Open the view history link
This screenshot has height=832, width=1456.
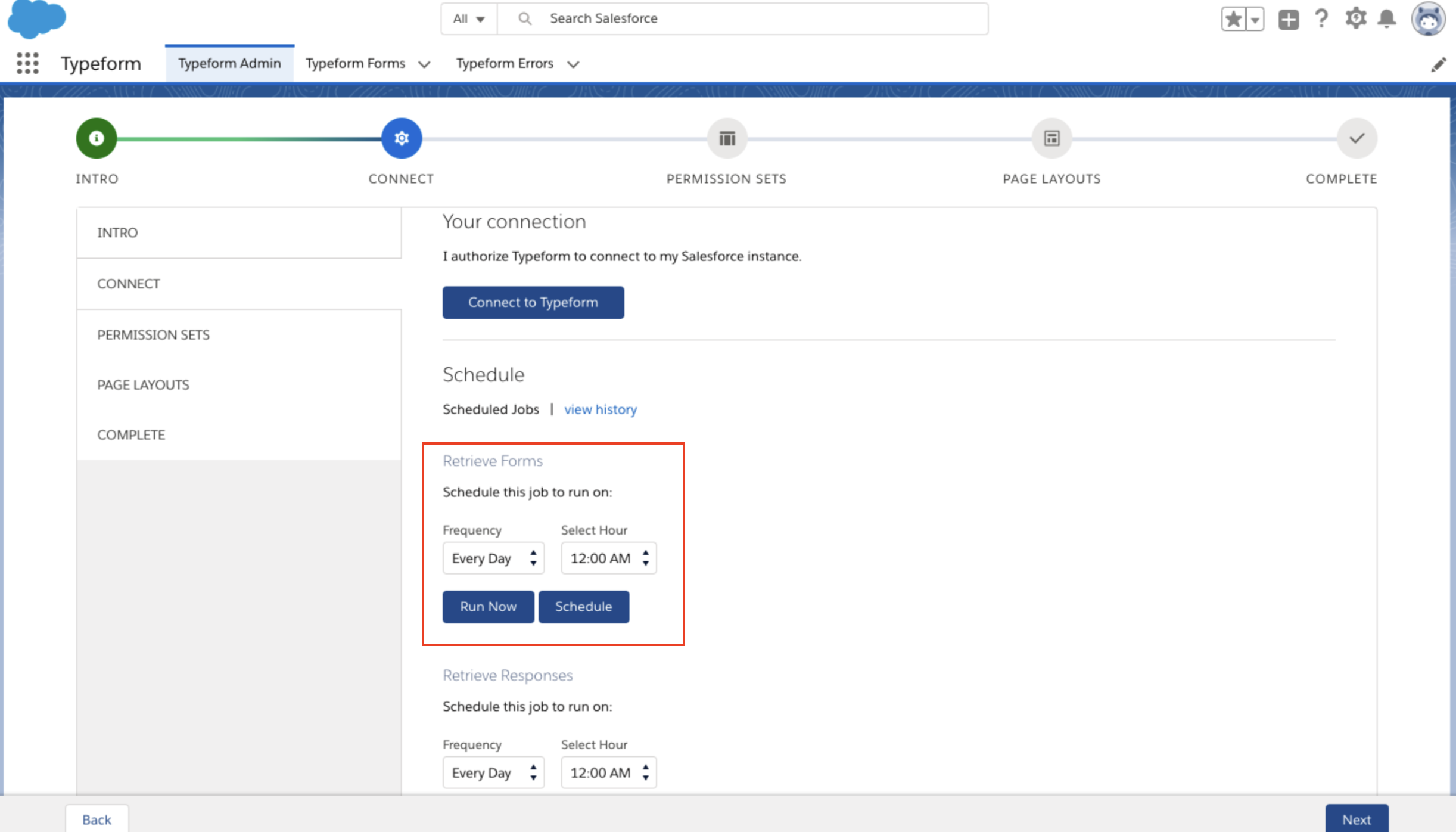click(x=601, y=409)
